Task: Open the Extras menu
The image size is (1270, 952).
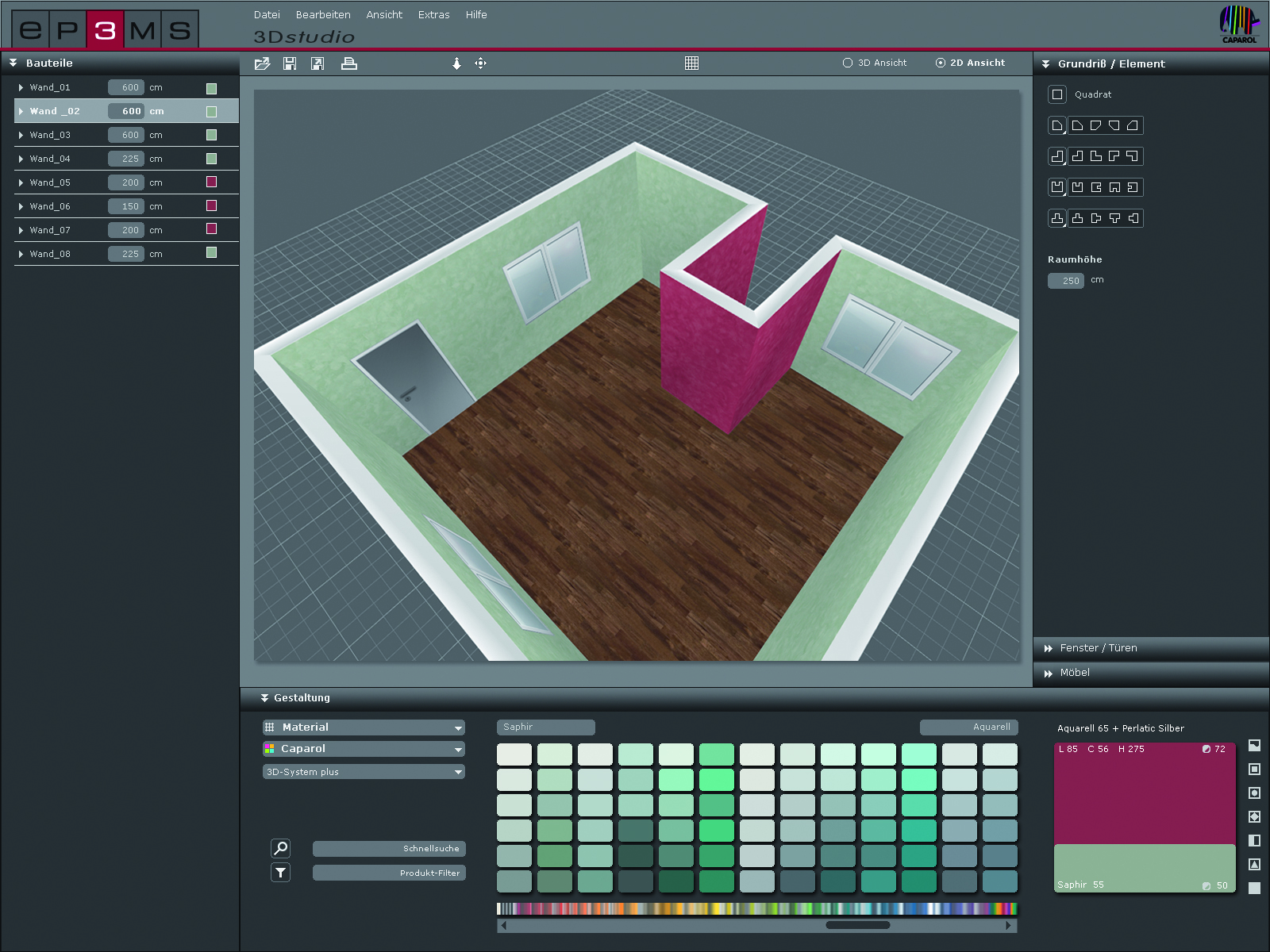Action: pos(433,15)
